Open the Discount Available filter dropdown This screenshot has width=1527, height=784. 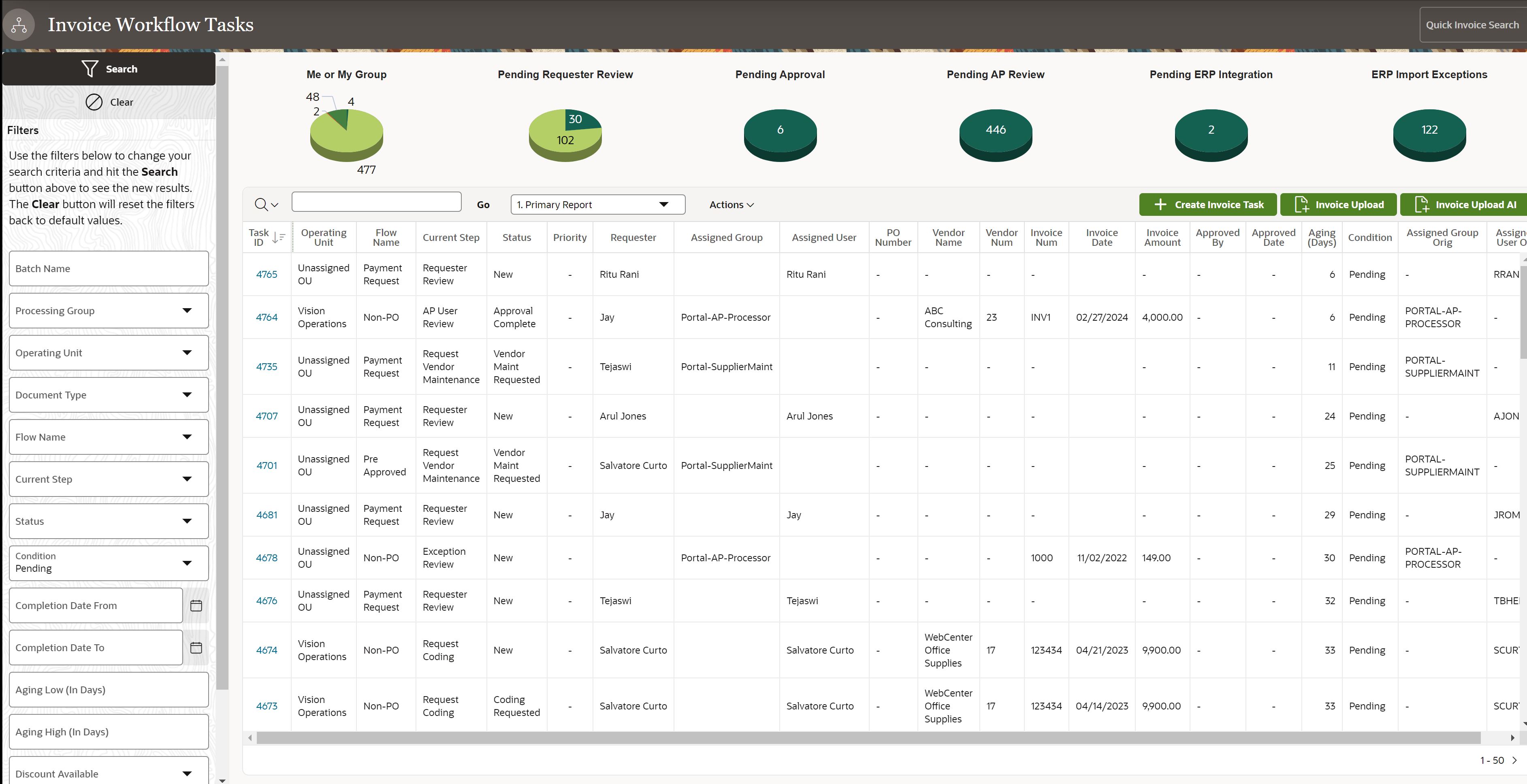(109, 770)
